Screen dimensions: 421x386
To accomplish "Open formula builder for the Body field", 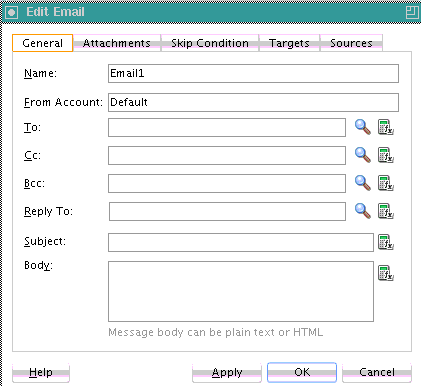I will (x=386, y=273).
